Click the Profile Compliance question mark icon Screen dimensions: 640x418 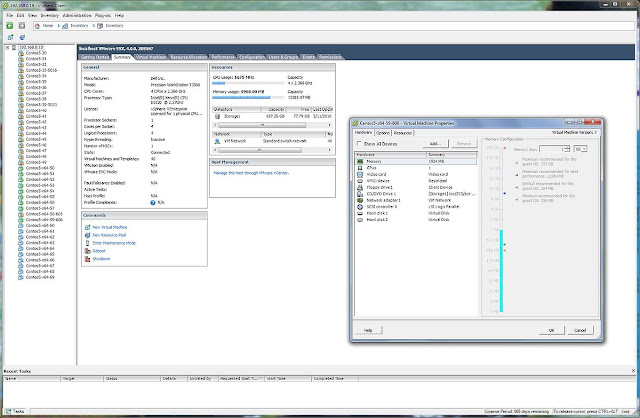pos(153,202)
